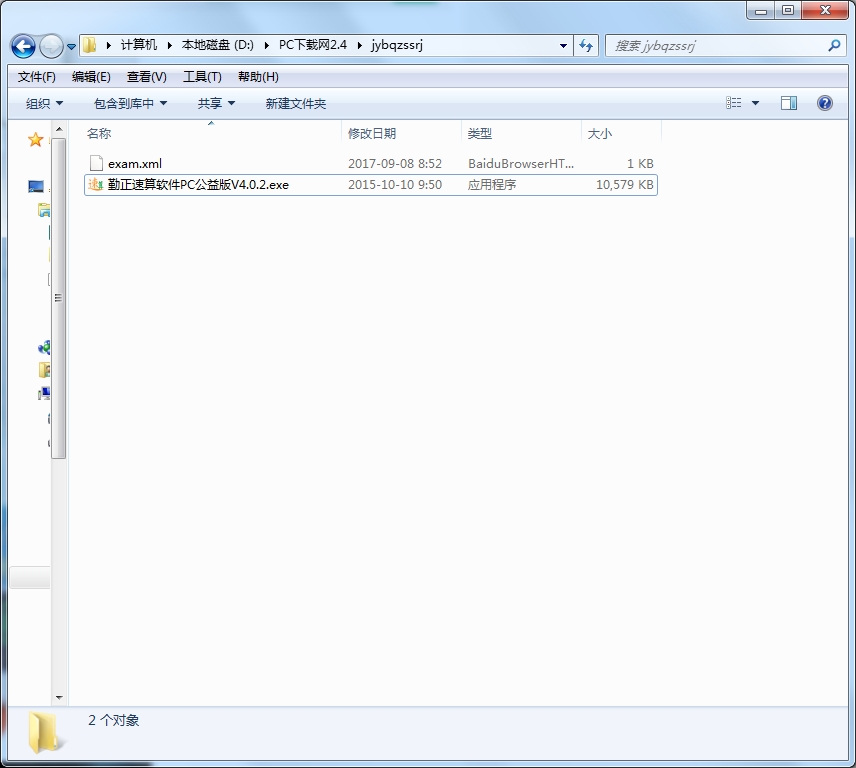Open the 文件(F) menu

coord(37,77)
